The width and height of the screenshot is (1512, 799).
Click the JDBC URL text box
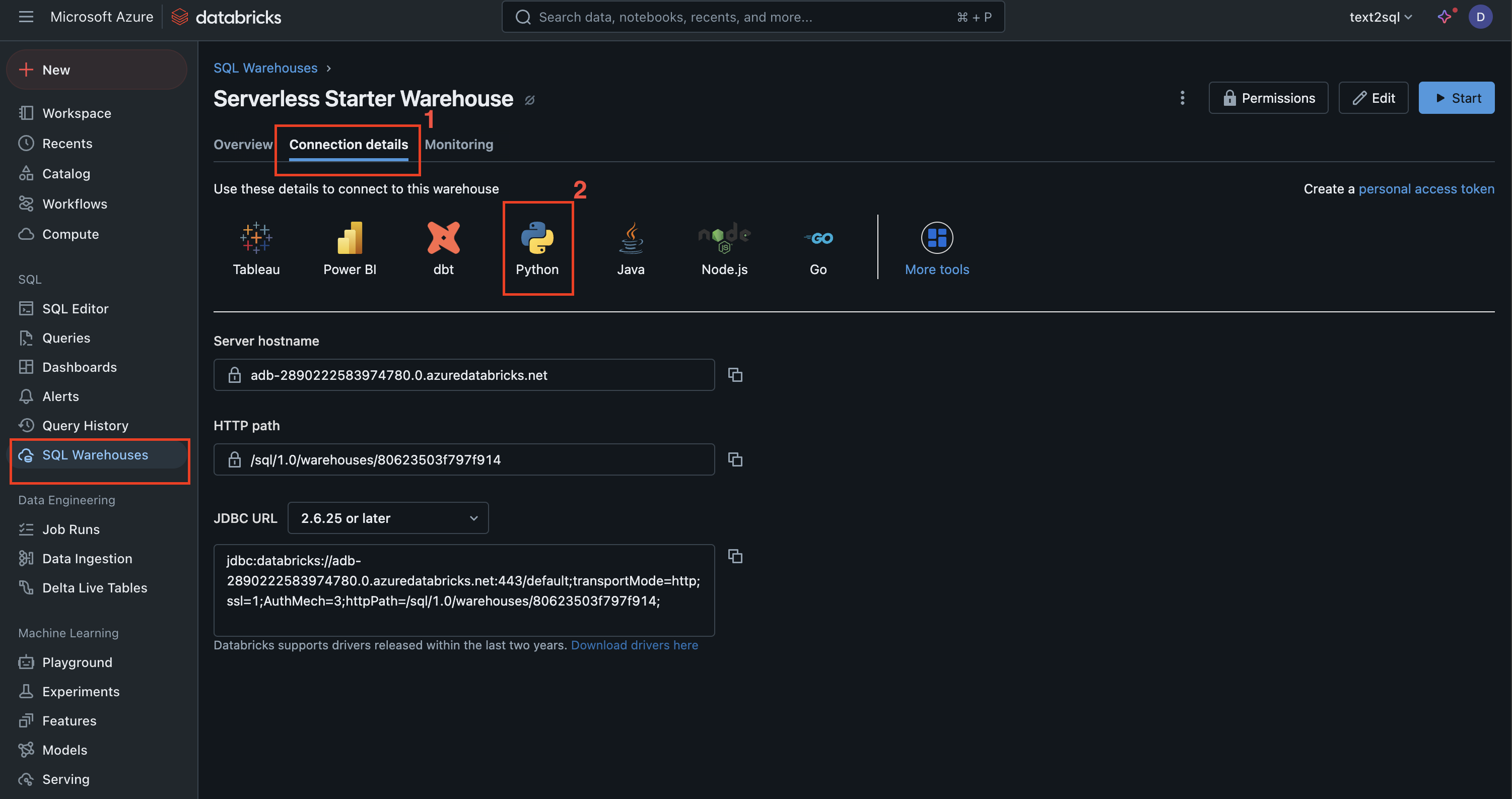pyautogui.click(x=464, y=589)
